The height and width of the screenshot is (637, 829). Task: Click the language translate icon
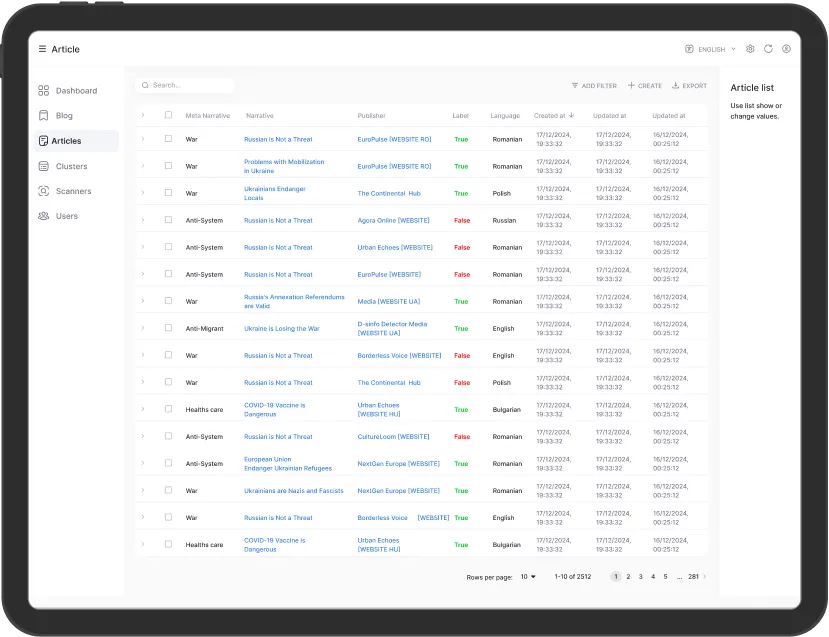click(689, 49)
